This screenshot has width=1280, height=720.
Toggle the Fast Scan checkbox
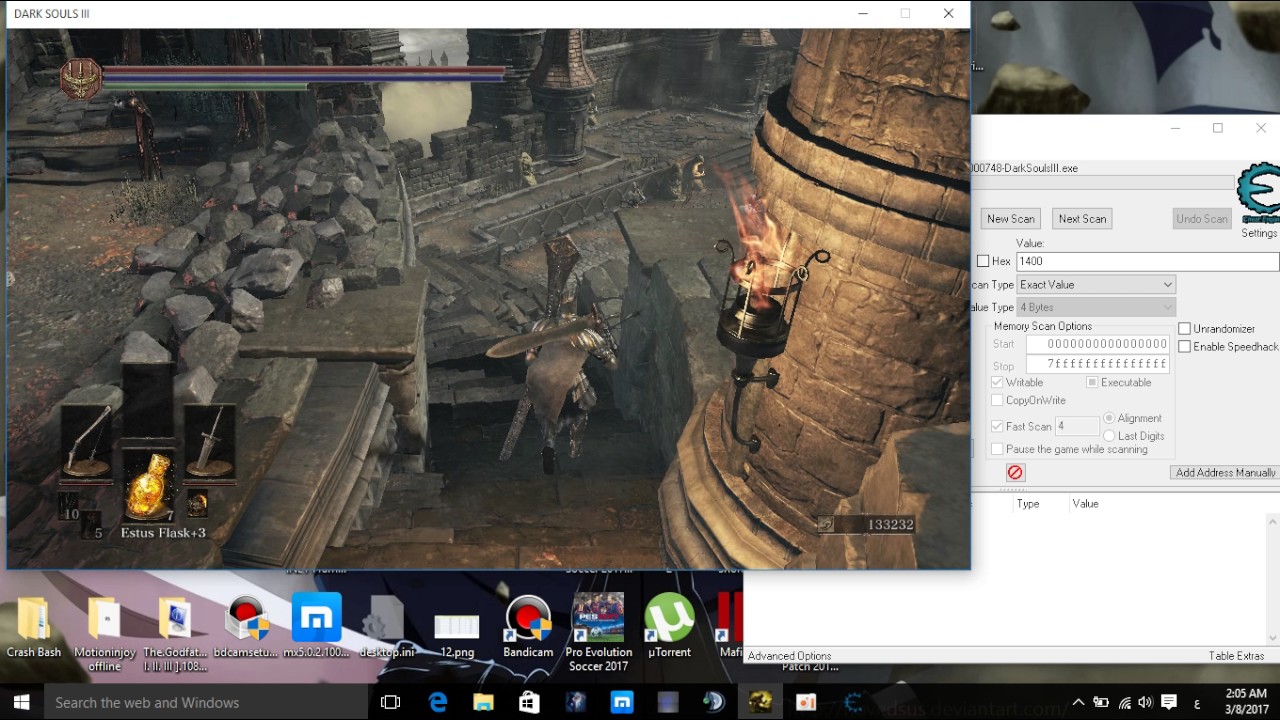click(x=997, y=426)
